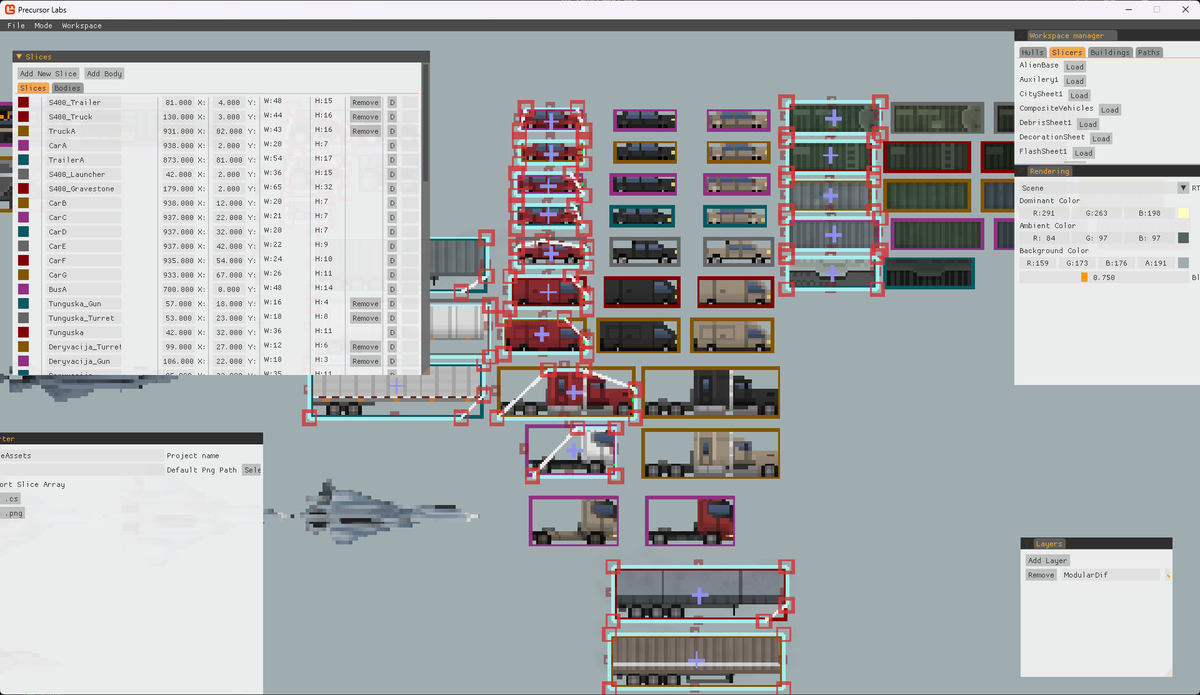This screenshot has width=1200, height=695.
Task: Click the Project name input field
Action: pos(82,456)
